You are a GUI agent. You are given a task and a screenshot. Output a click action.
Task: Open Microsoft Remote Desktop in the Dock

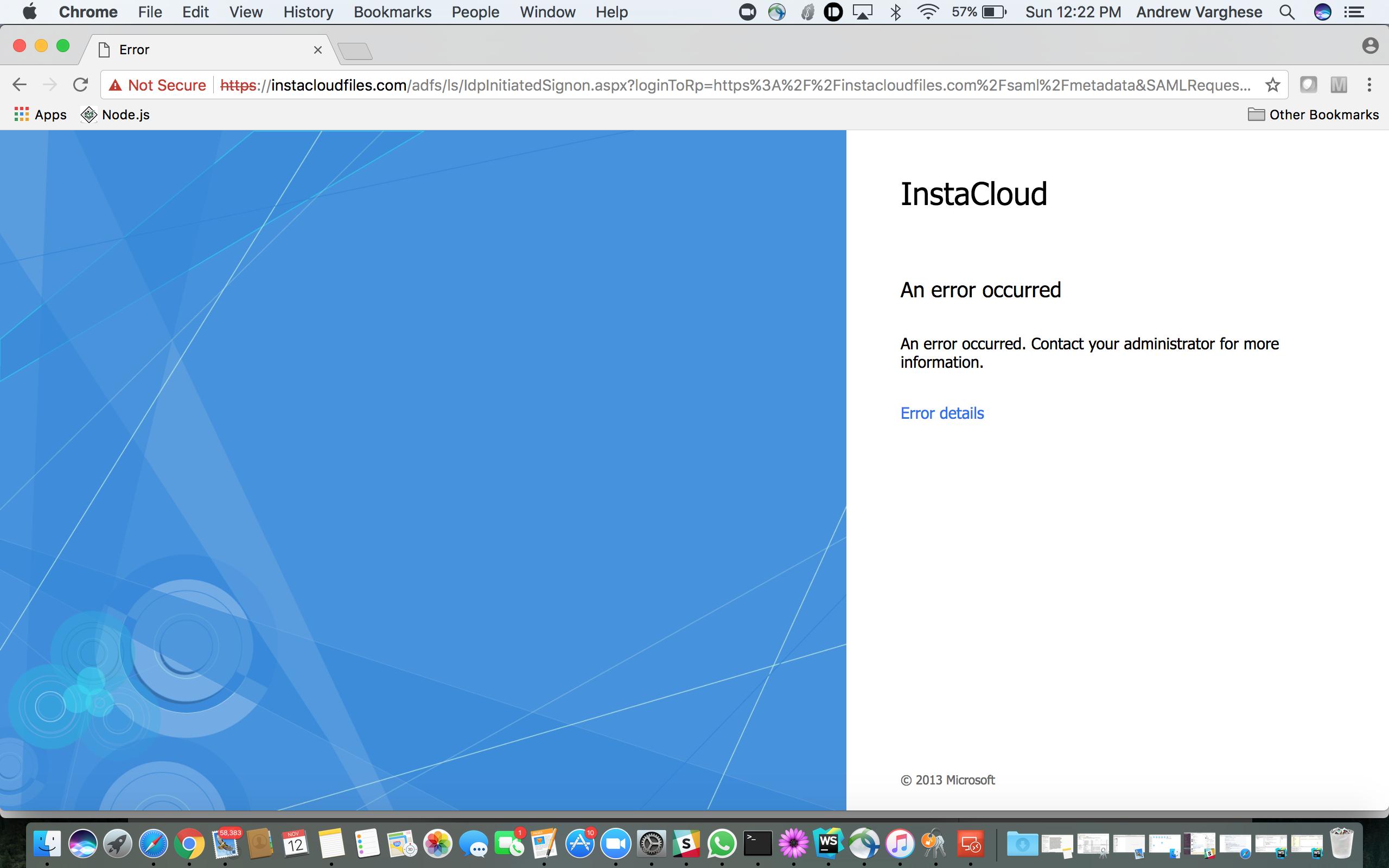(x=971, y=844)
